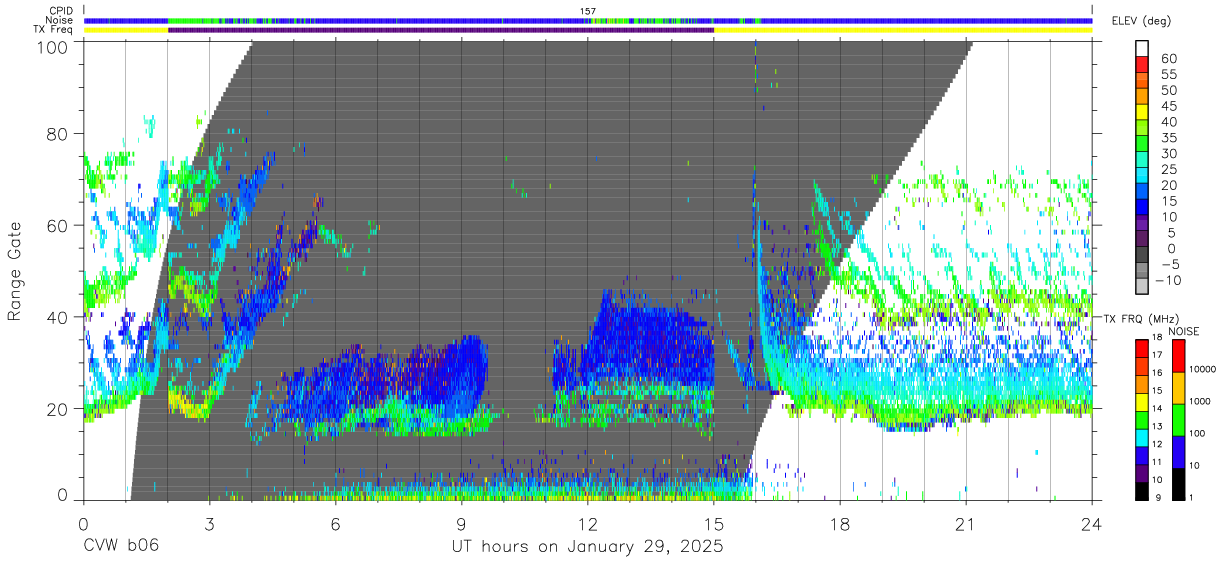Select the ELEV colorbar value '-10'

pyautogui.click(x=1166, y=281)
